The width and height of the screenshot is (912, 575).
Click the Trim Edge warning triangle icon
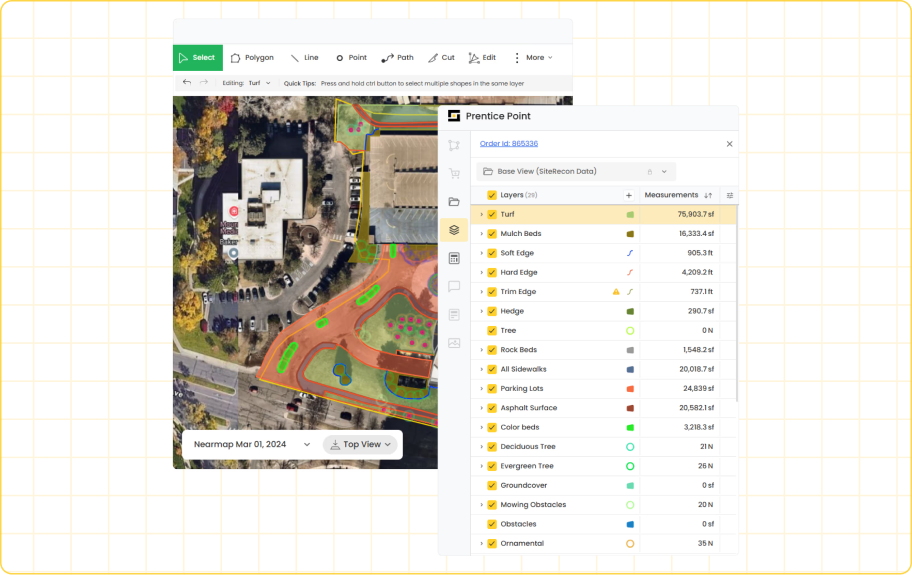[x=616, y=292]
